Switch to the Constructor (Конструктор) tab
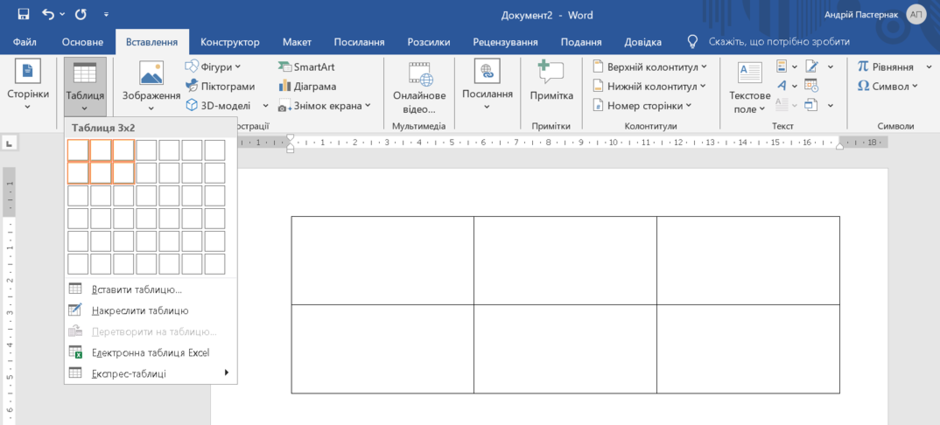Image resolution: width=940 pixels, height=425 pixels. click(230, 42)
